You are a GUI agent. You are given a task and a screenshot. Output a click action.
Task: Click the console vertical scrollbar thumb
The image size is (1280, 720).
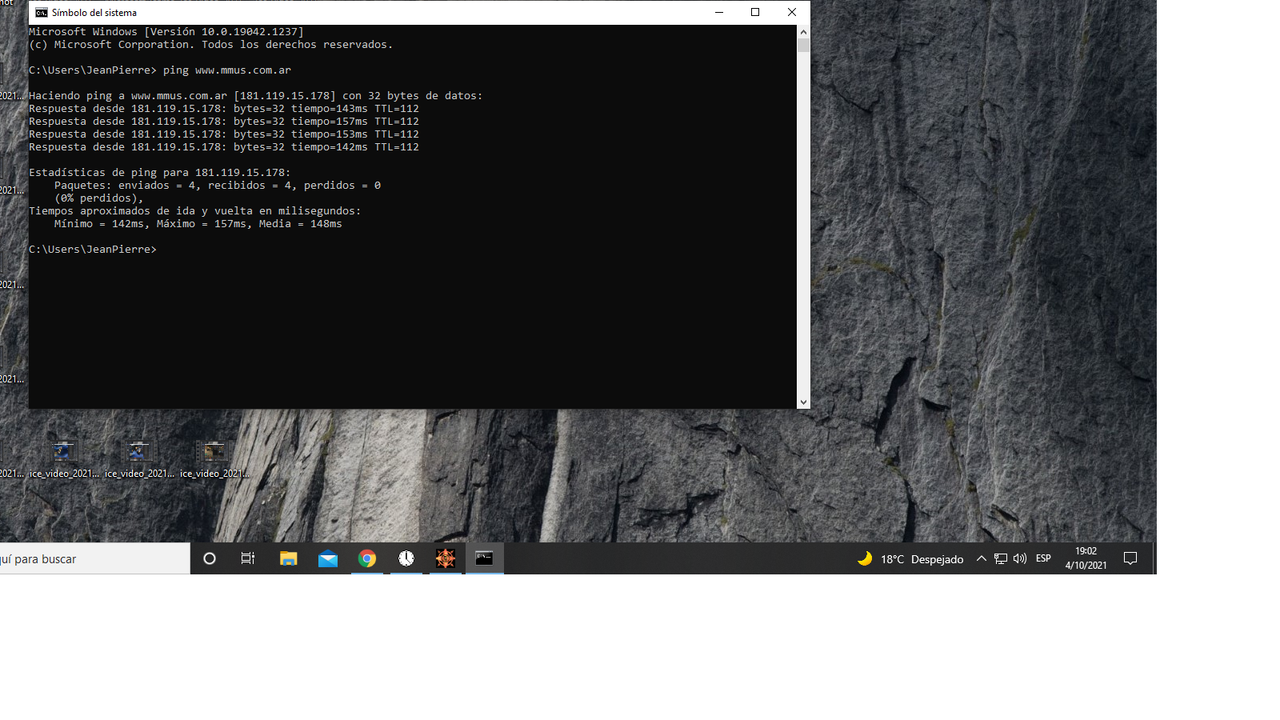803,45
